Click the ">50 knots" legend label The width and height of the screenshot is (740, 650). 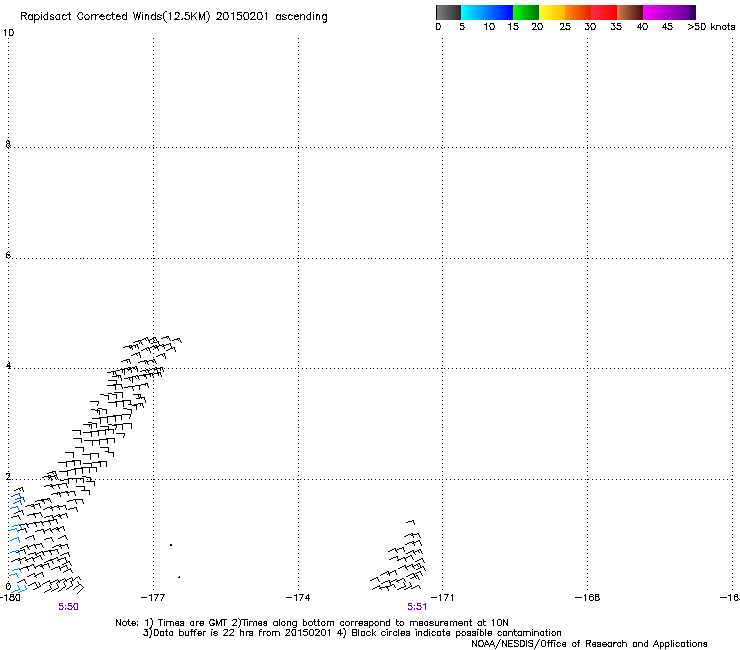(711, 27)
